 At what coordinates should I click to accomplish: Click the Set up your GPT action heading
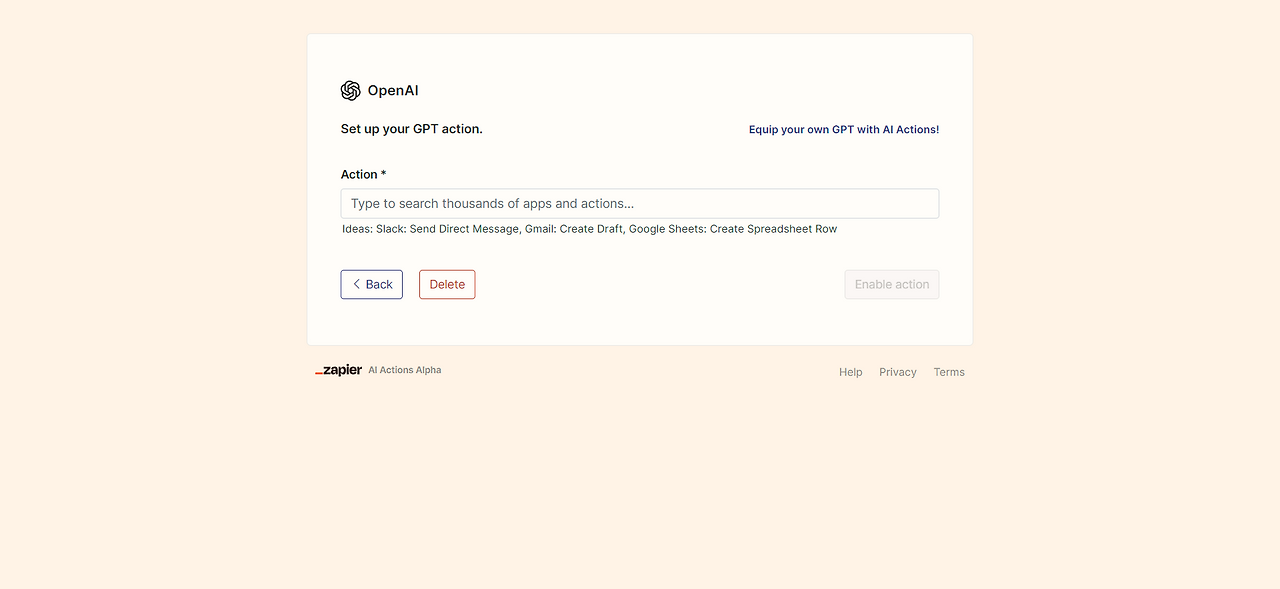coord(411,128)
